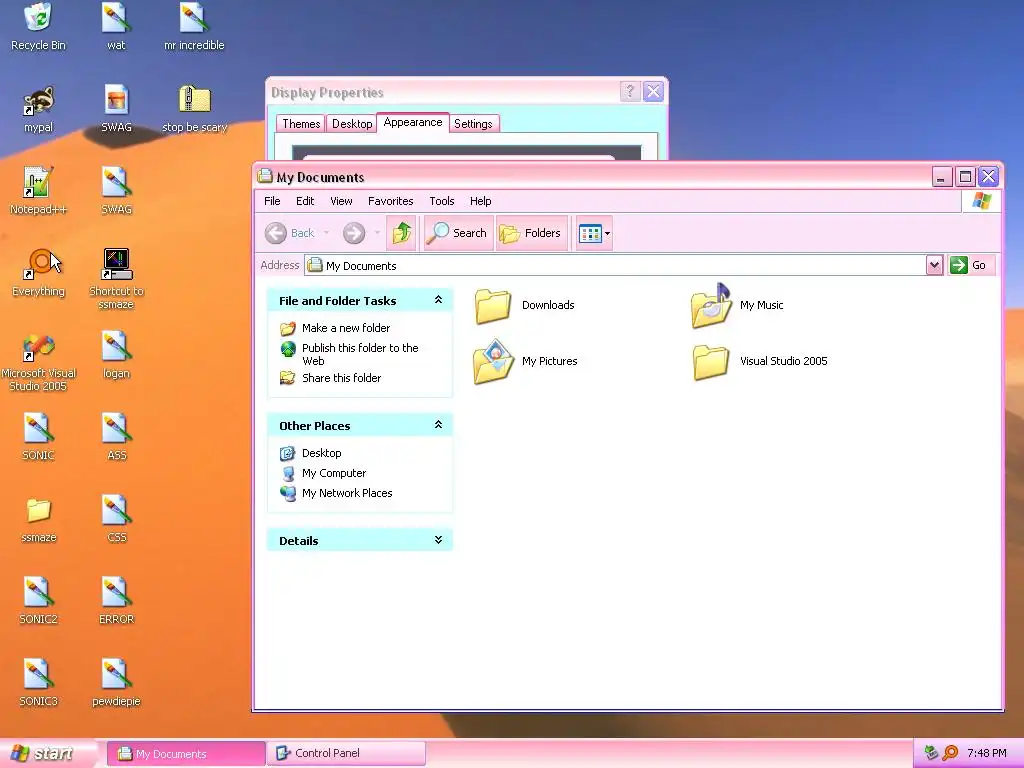Collapse the Other Places panel
The height and width of the screenshot is (768, 1024).
point(438,424)
